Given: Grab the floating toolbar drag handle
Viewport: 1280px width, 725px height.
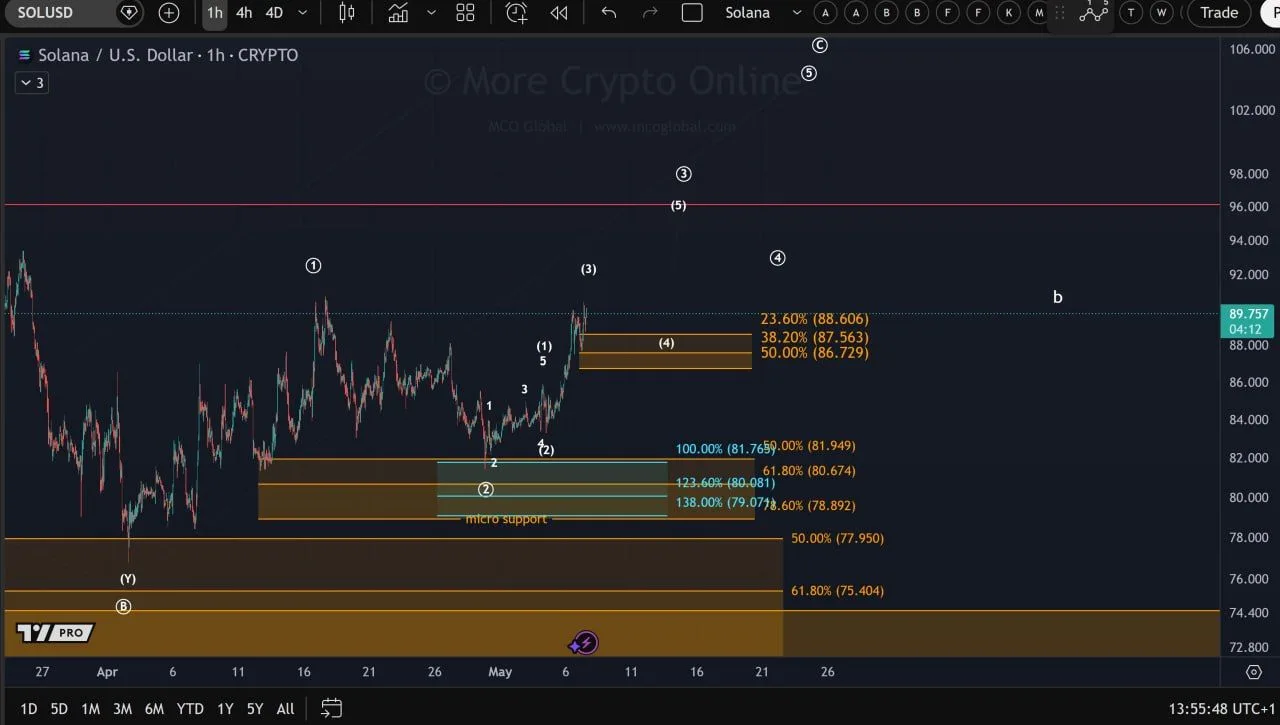Looking at the screenshot, I should pyautogui.click(x=1059, y=13).
